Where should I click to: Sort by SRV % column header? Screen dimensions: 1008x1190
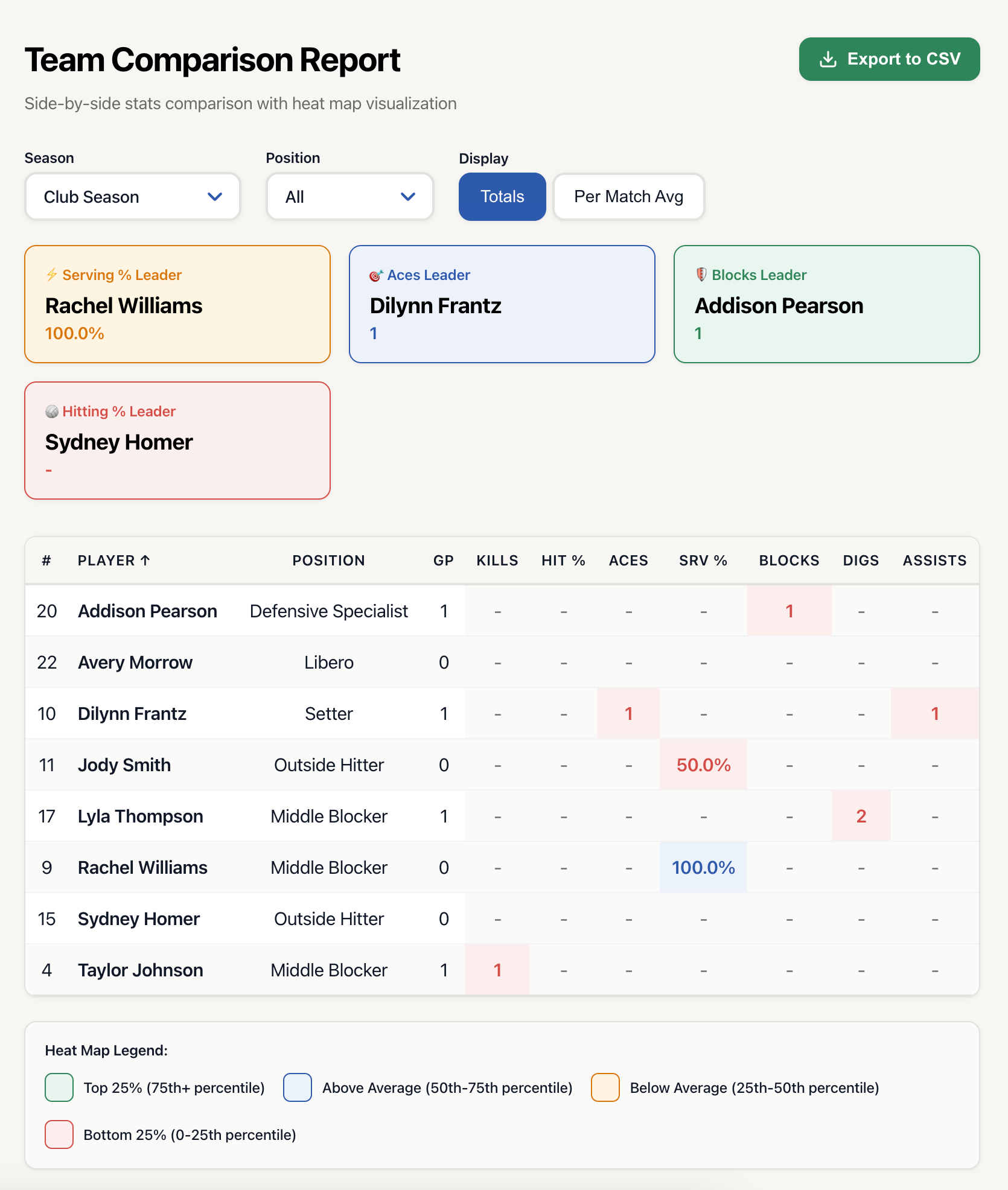pos(703,561)
